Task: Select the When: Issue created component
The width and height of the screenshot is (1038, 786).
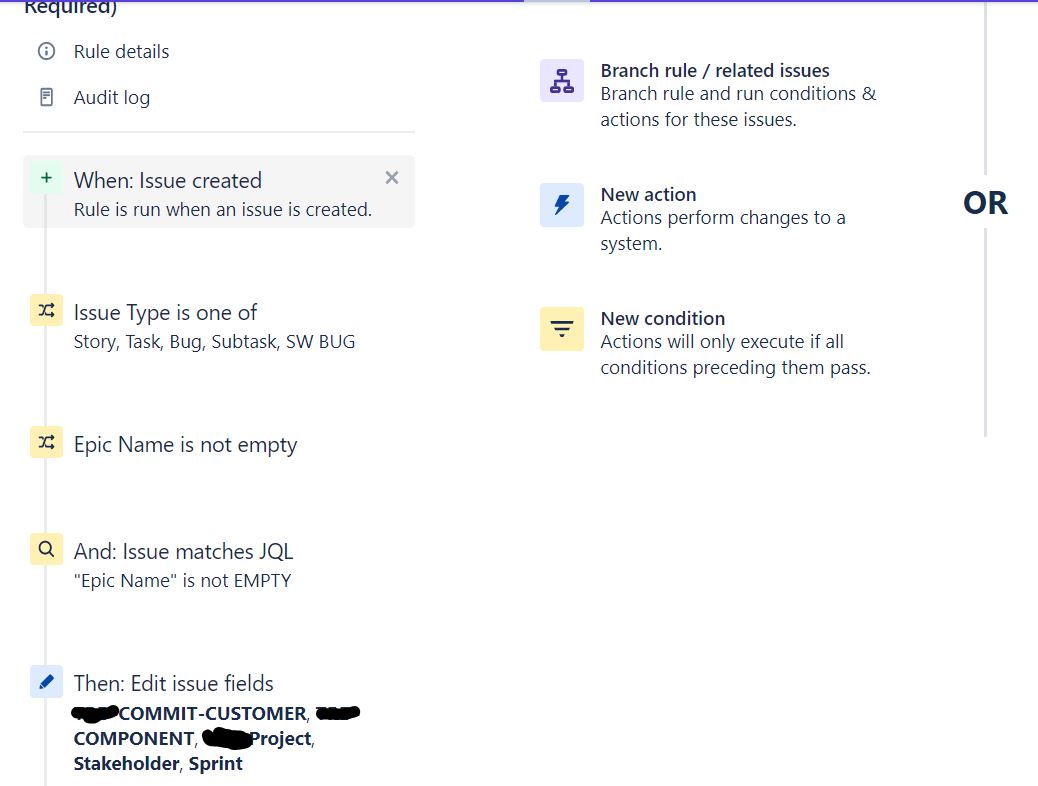Action: pos(219,192)
